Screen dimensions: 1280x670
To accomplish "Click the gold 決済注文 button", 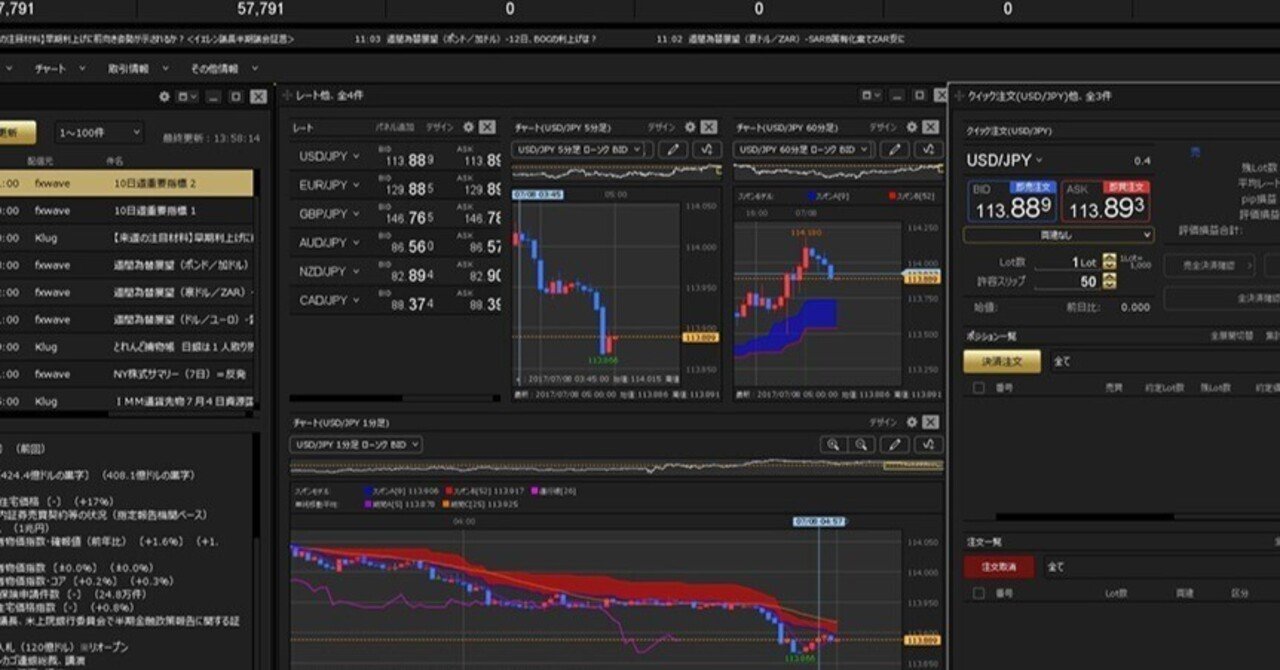I will click(x=1002, y=361).
